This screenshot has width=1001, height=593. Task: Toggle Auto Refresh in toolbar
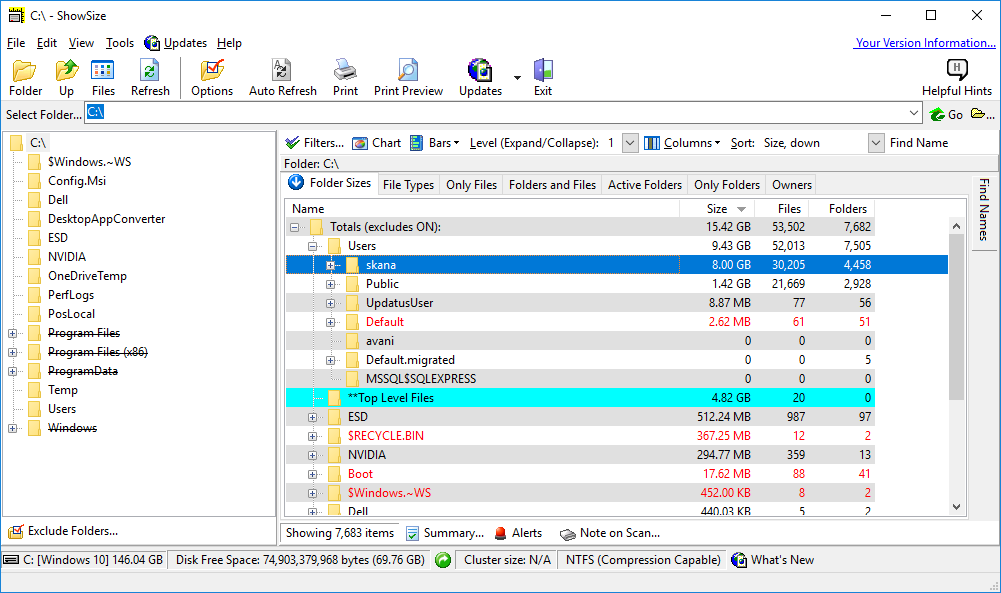(x=282, y=78)
